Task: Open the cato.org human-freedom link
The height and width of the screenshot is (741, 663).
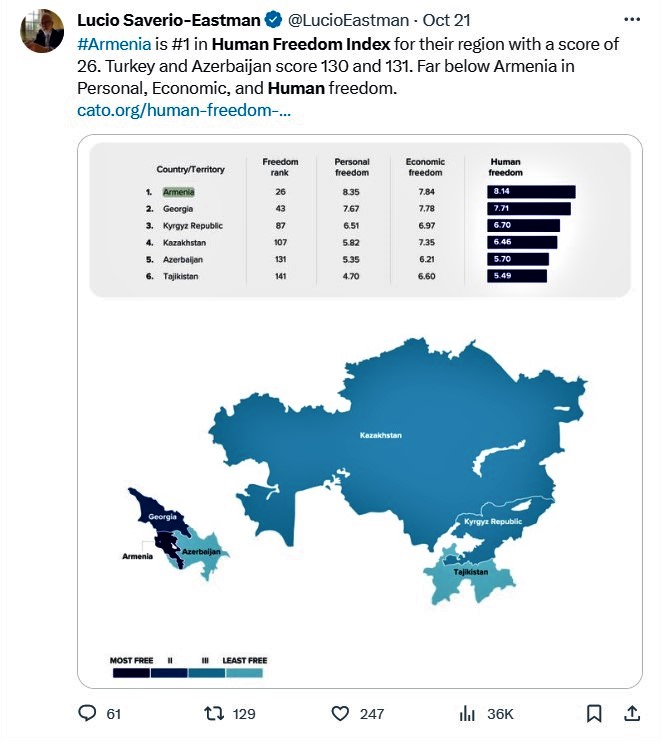Action: click(184, 110)
